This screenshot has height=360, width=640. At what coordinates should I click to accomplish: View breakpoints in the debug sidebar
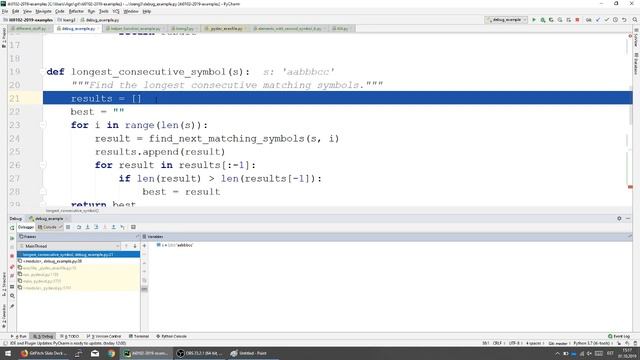(x=12, y=267)
